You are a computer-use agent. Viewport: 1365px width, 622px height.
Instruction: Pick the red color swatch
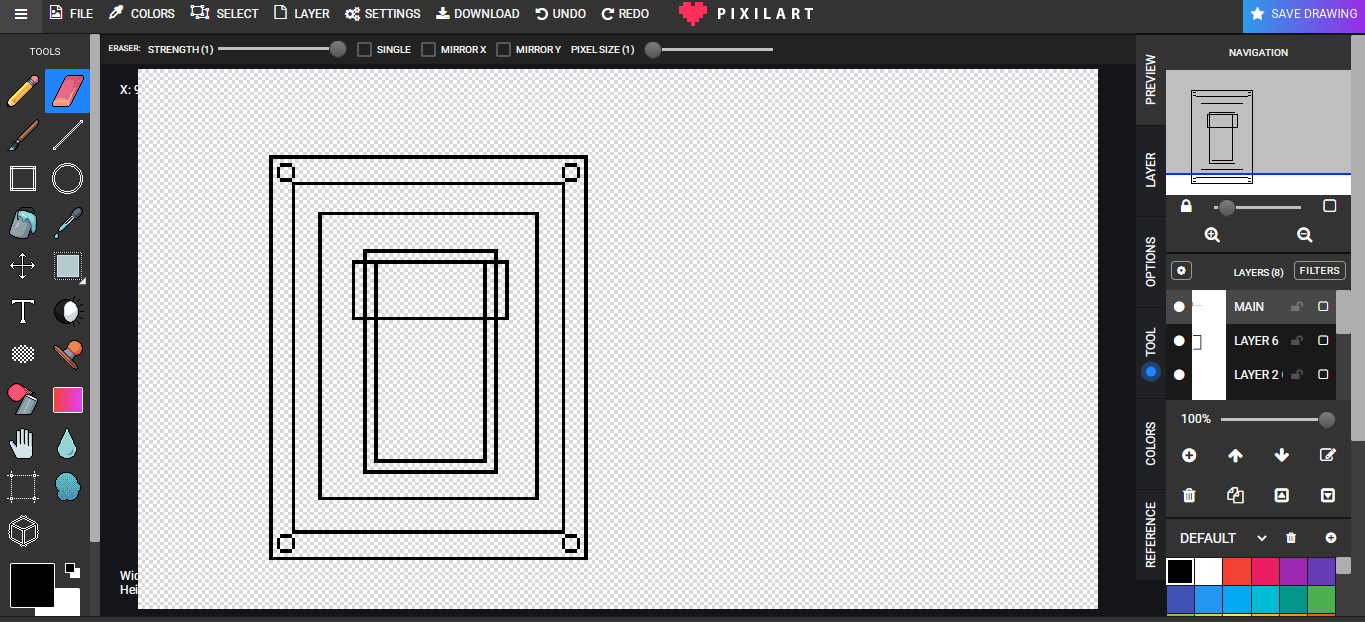point(1236,571)
